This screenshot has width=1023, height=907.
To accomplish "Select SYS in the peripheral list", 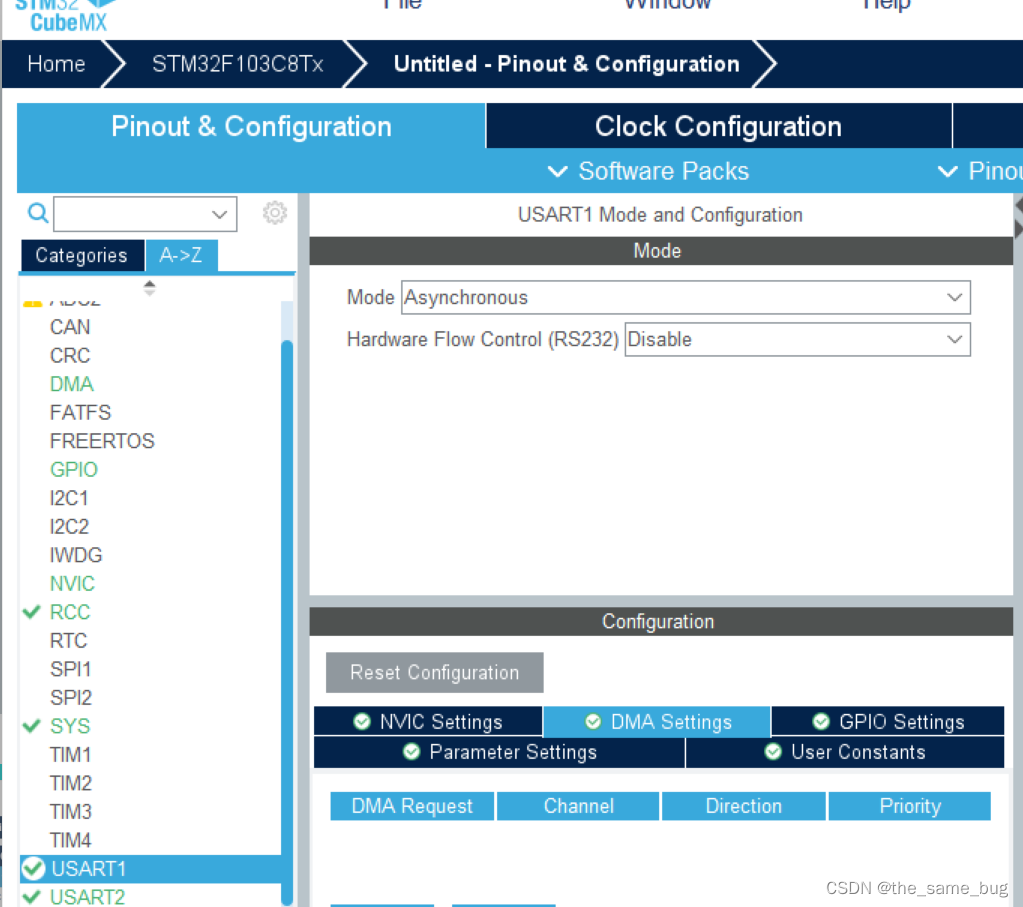I will pyautogui.click(x=70, y=726).
